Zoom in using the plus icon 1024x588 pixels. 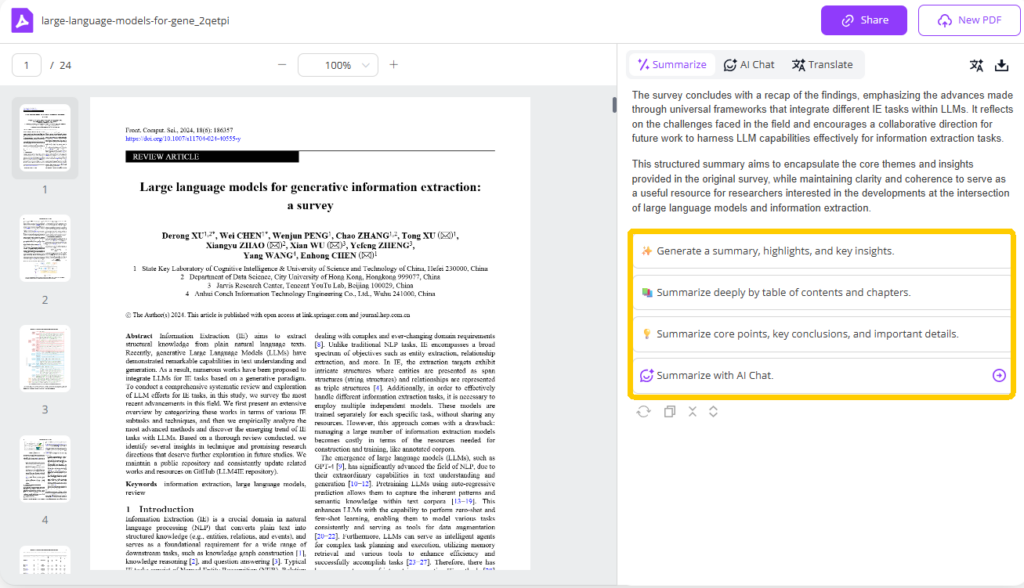[393, 65]
